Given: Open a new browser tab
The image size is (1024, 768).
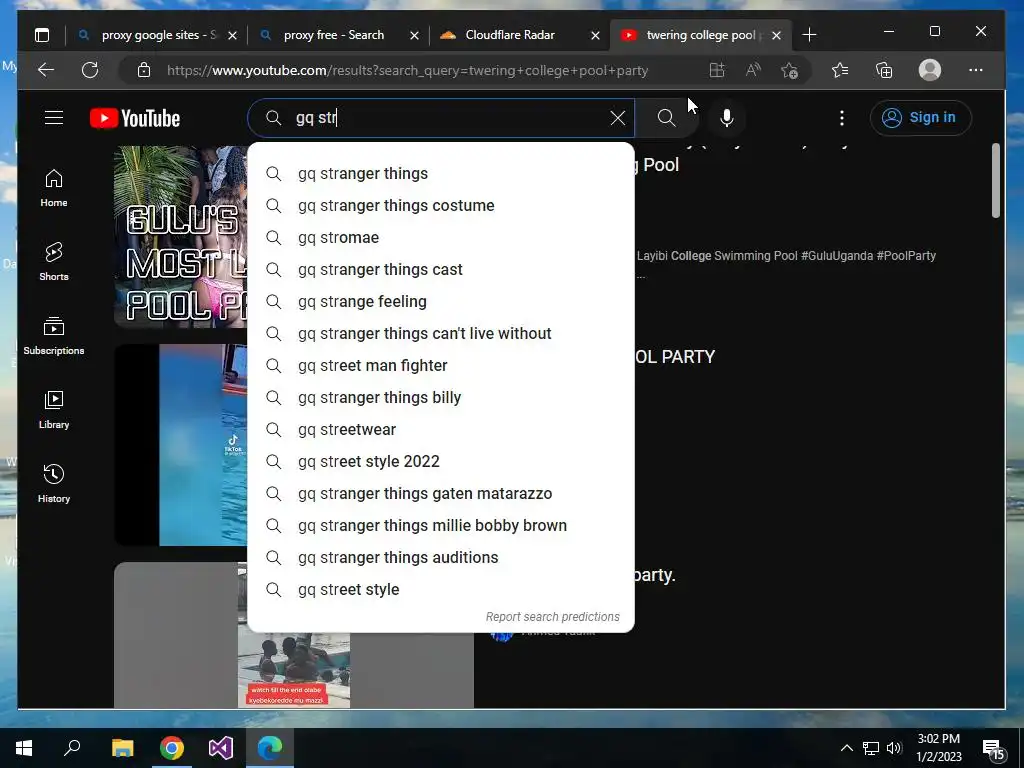Looking at the screenshot, I should 809,35.
